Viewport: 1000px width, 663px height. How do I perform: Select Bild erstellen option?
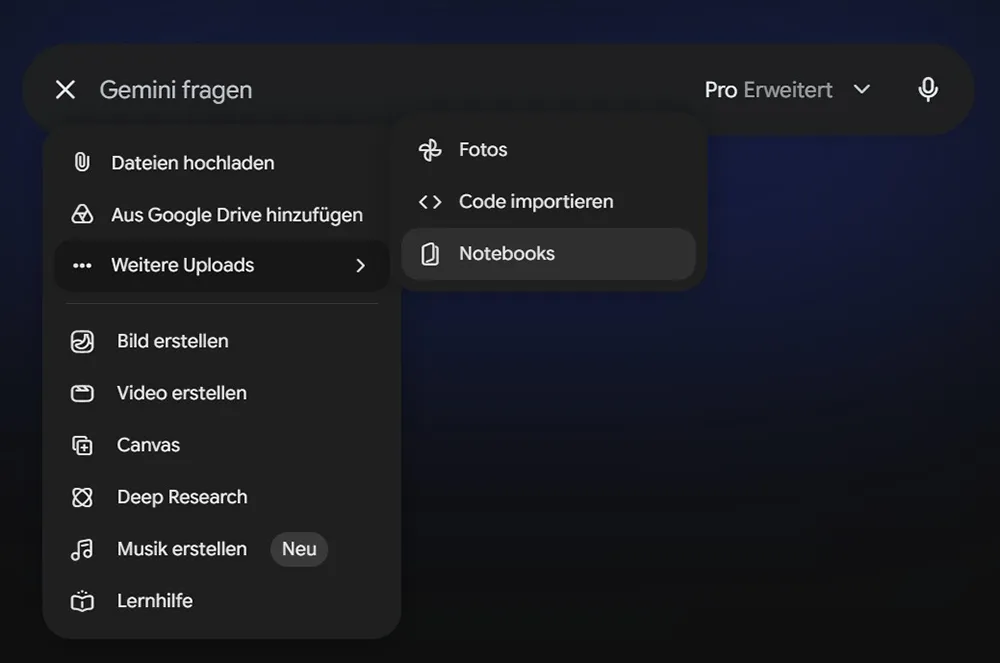[x=222, y=342]
